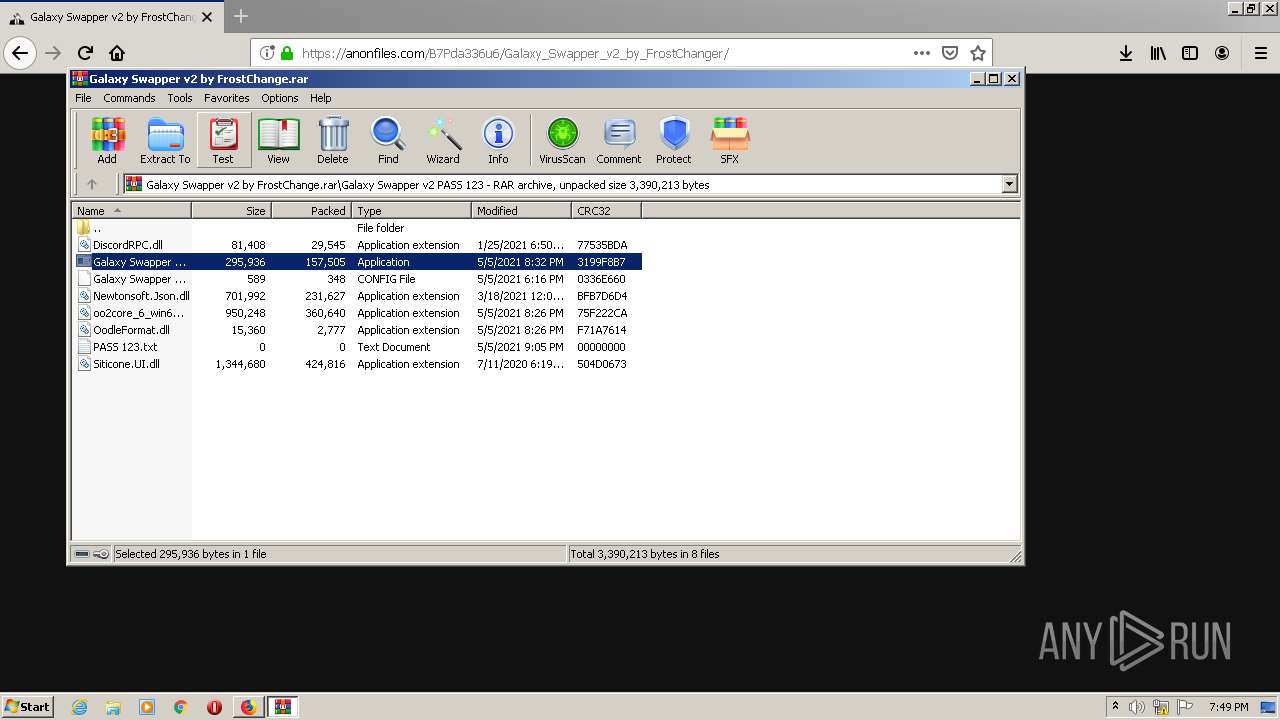The height and width of the screenshot is (720, 1280).
Task: Click the Find magnifier icon
Action: (388, 140)
